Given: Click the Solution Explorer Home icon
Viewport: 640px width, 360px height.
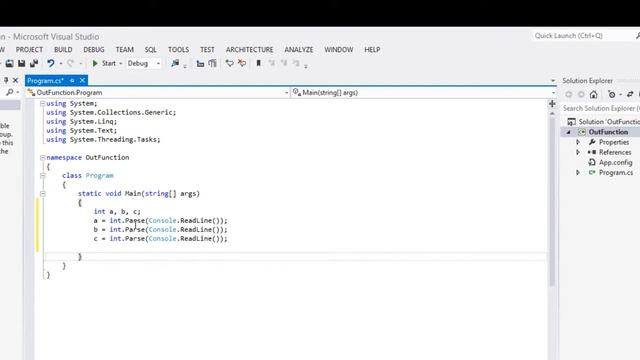Looking at the screenshot, I should 593,95.
